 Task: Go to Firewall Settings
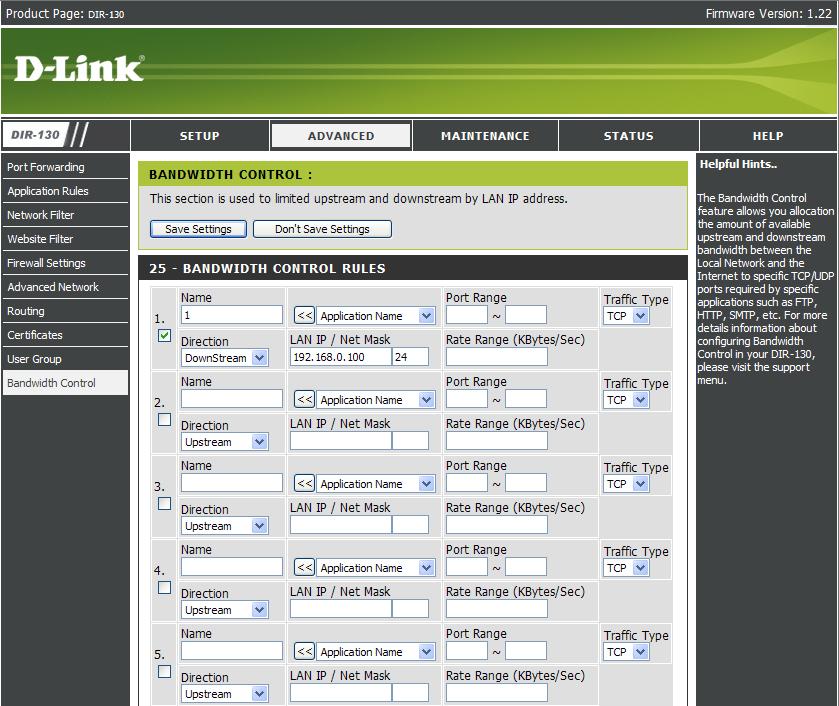65,263
